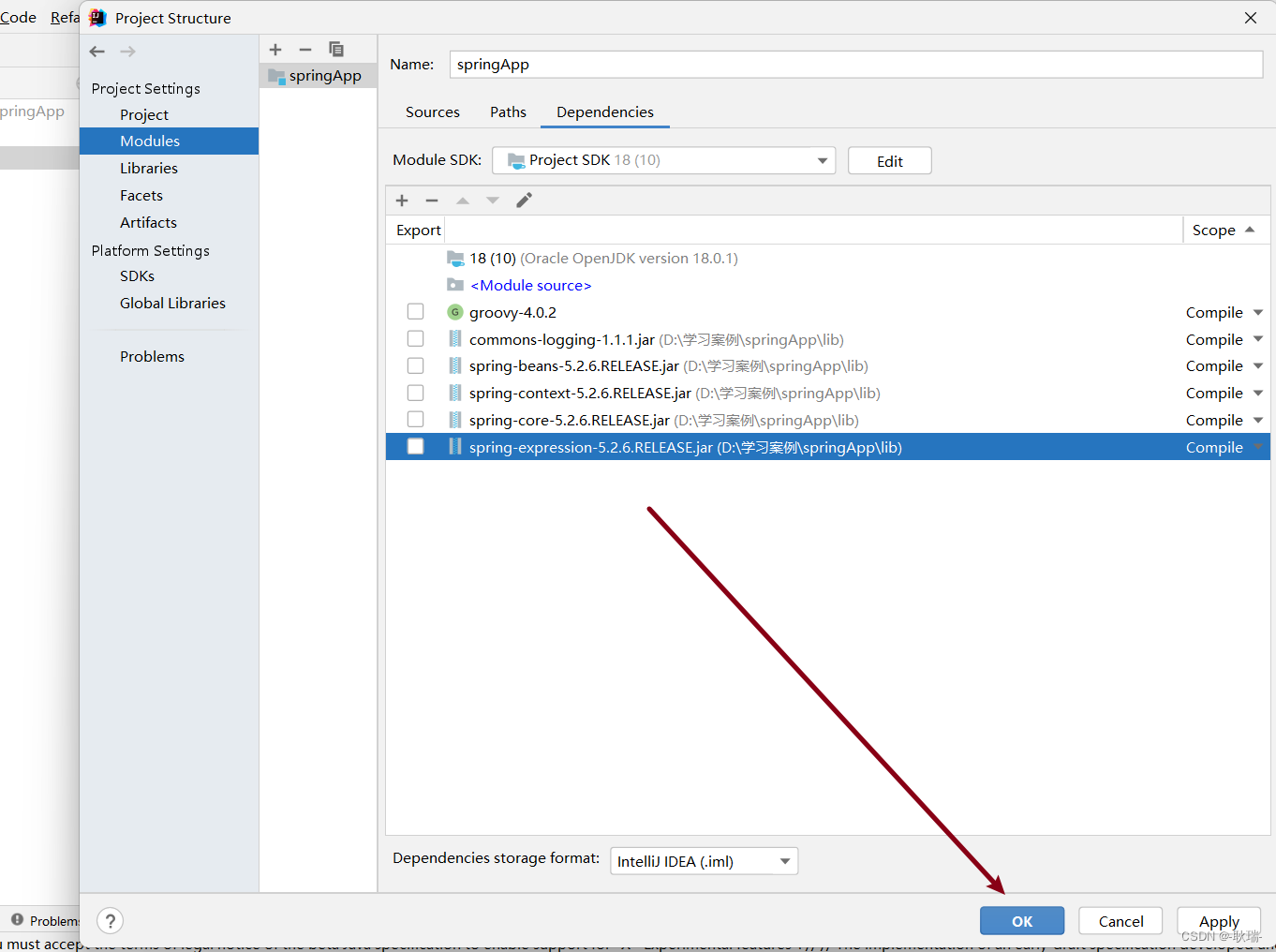The width and height of the screenshot is (1276, 952).
Task: Click the Cancel button
Action: pyautogui.click(x=1120, y=921)
